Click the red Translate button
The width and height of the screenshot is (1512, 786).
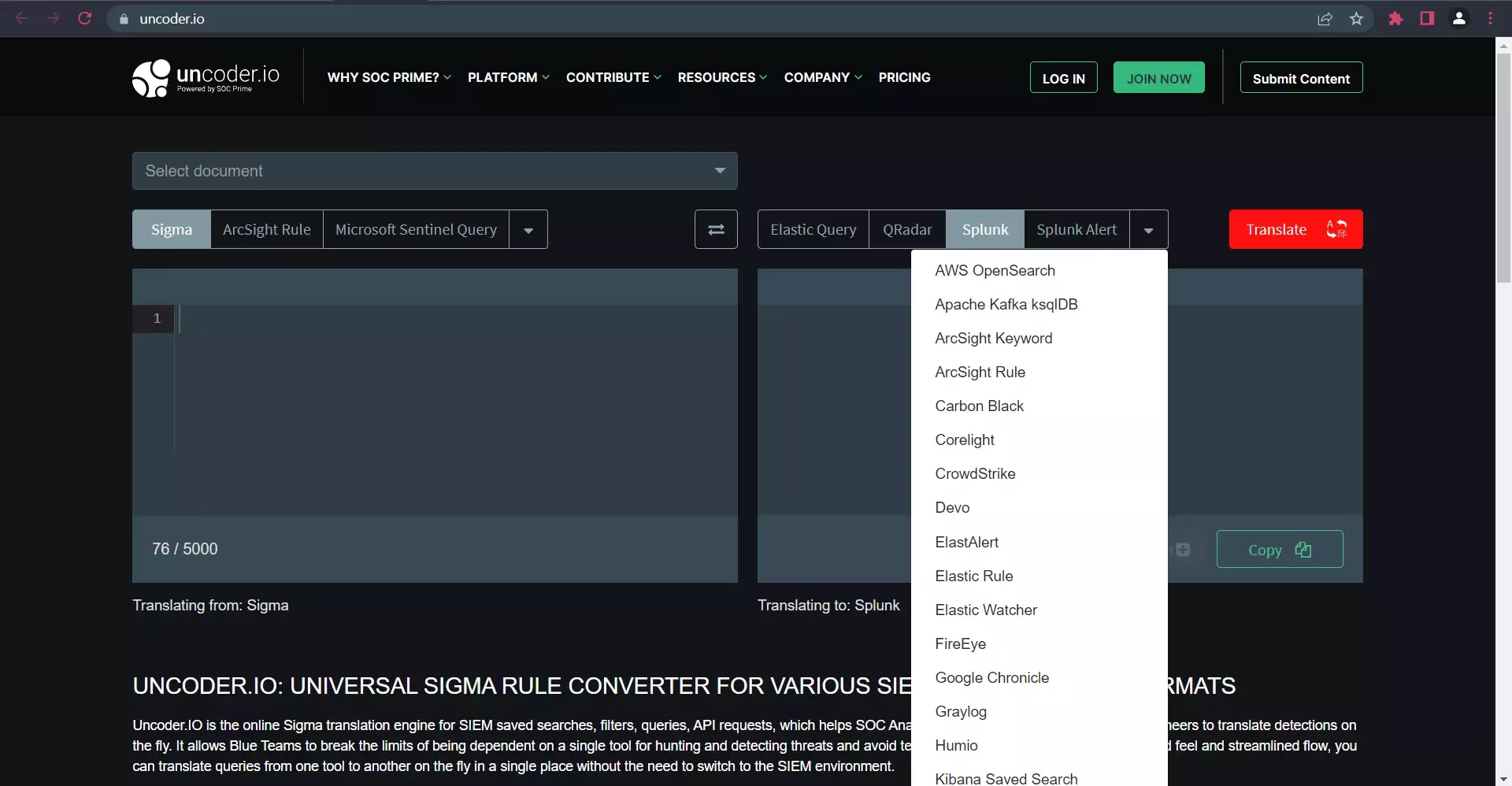[x=1295, y=229]
